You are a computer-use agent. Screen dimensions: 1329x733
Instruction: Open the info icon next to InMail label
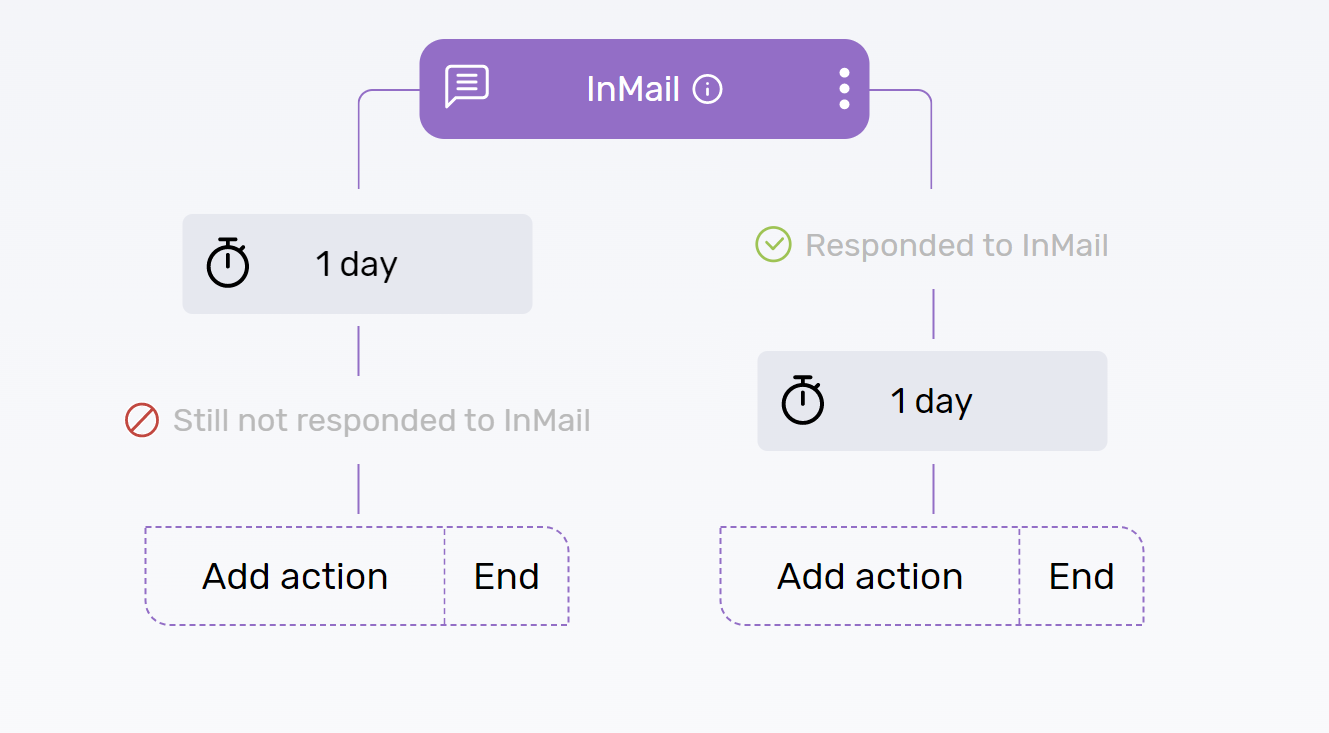coord(708,89)
